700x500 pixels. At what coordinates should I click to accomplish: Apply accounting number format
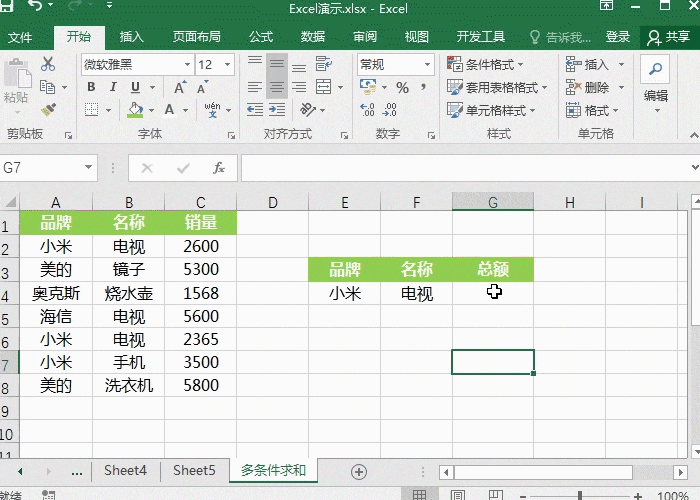[368, 87]
